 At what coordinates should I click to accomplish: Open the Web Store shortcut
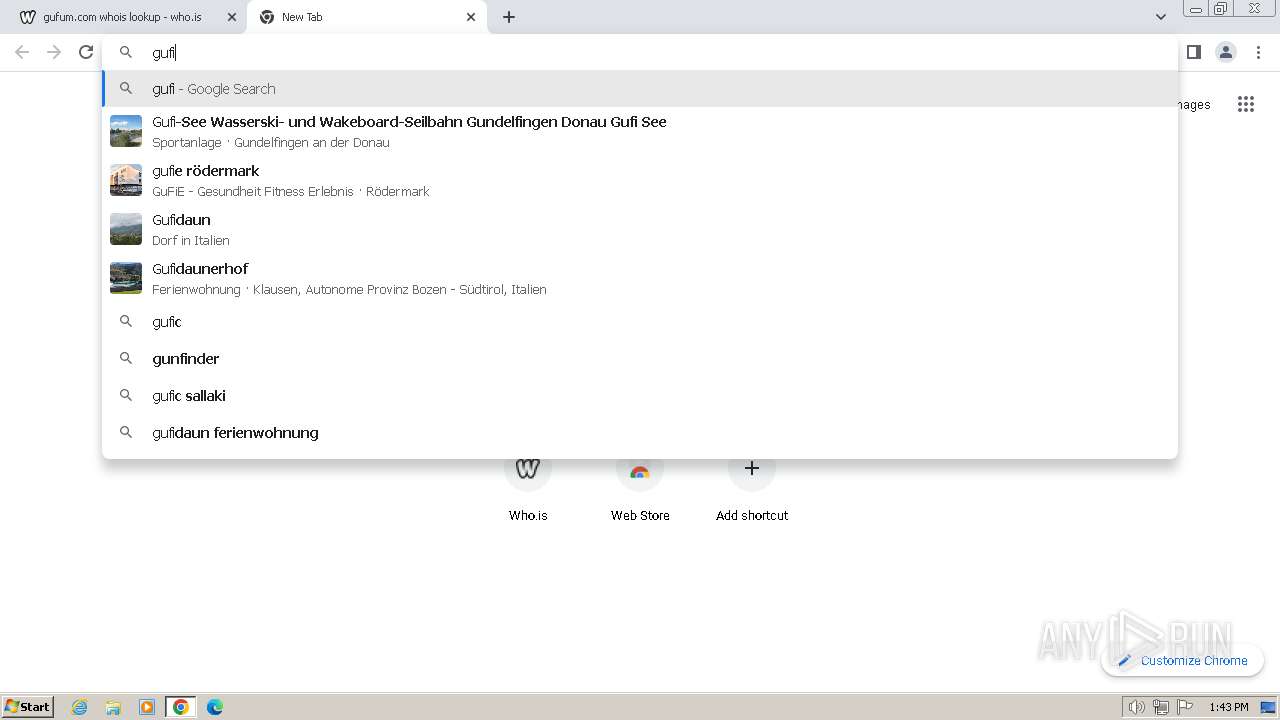click(x=640, y=485)
